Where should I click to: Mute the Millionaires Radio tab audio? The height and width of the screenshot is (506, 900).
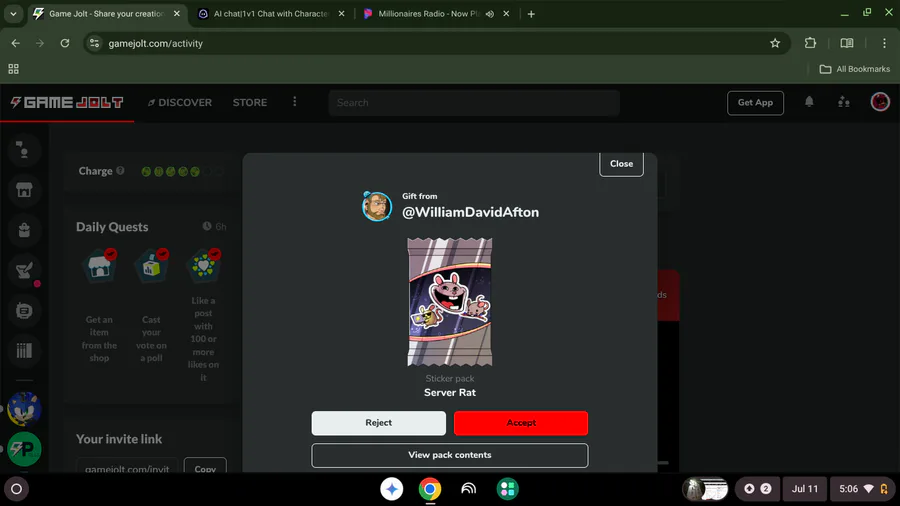pyautogui.click(x=490, y=14)
